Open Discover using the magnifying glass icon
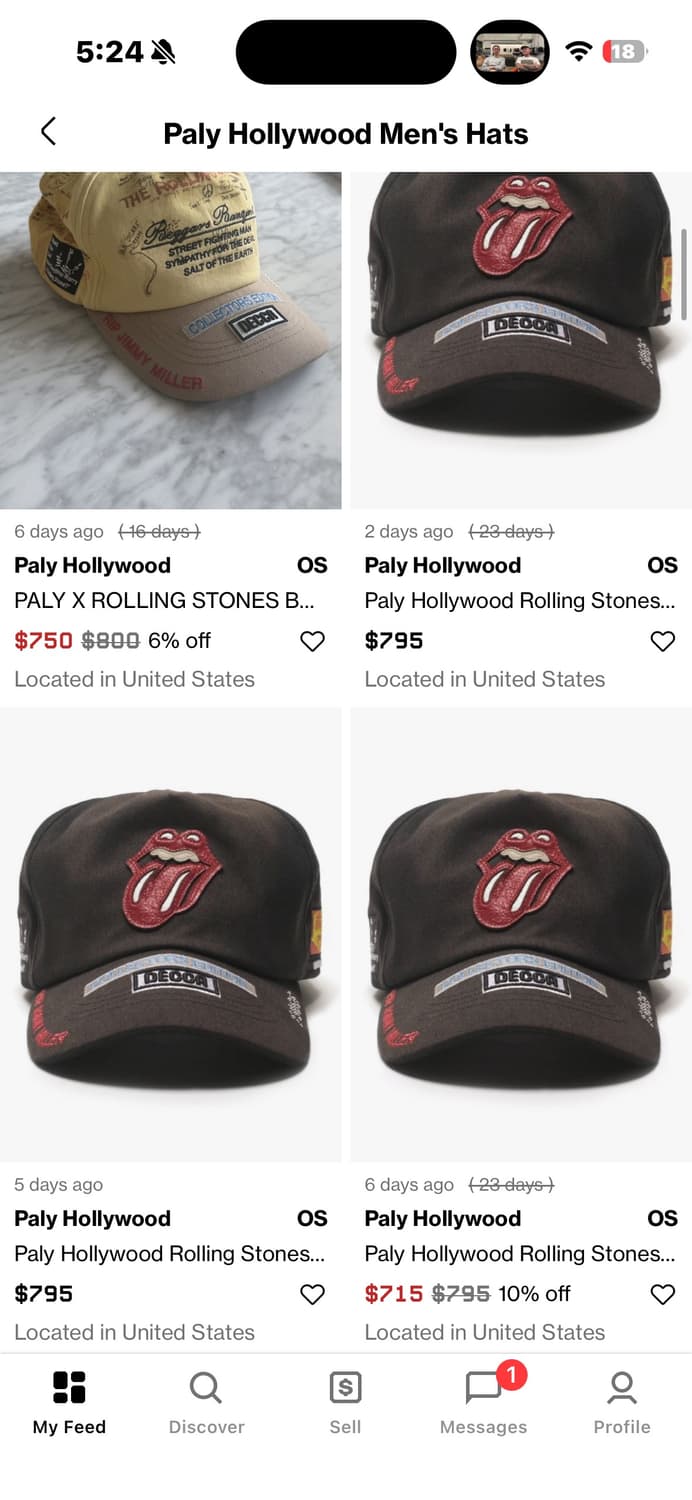 pos(206,1388)
